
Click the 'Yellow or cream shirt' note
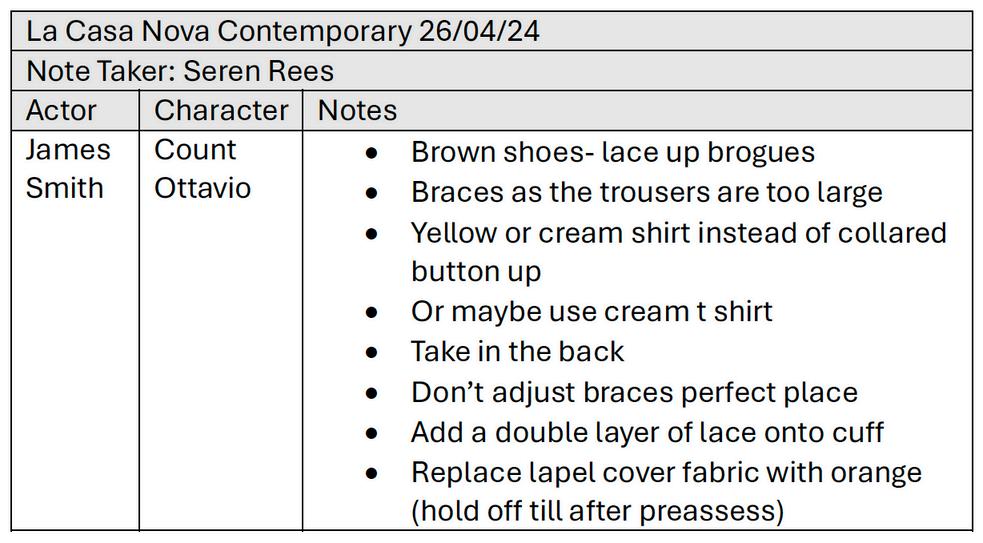(x=678, y=252)
